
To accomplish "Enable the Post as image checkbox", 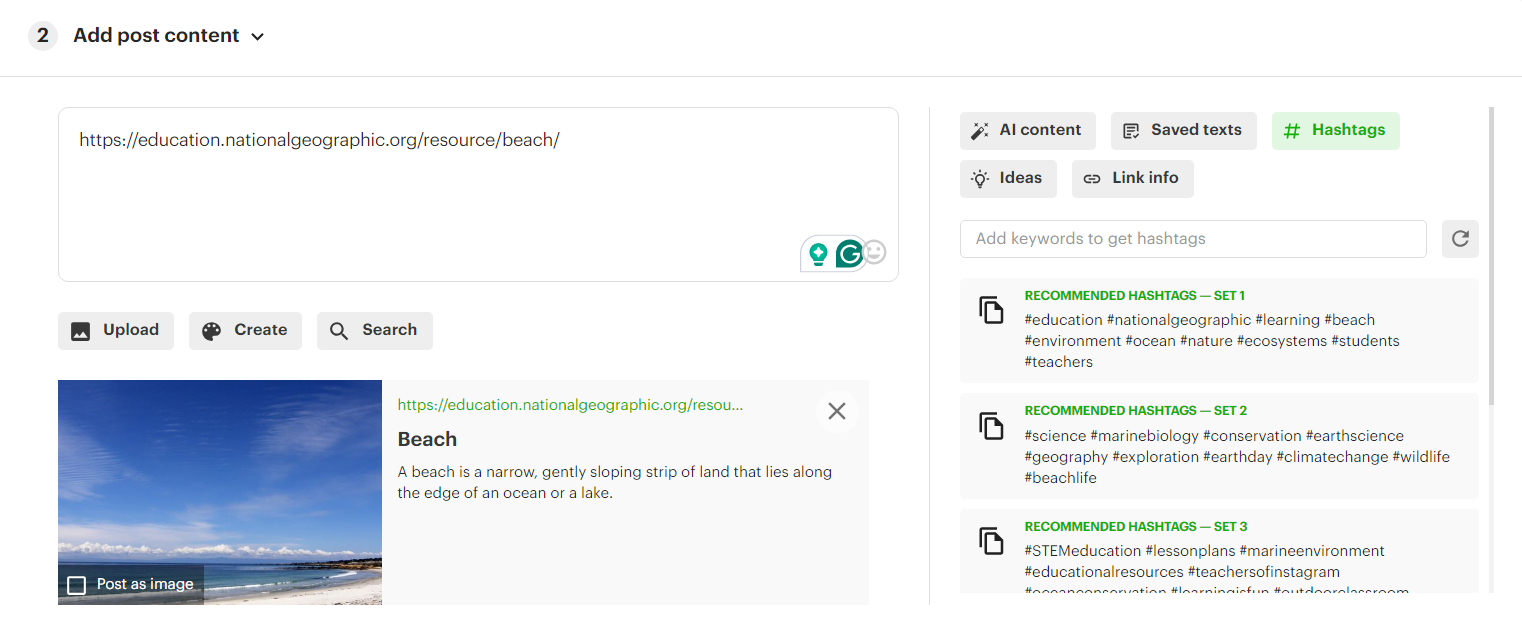I will click(77, 585).
